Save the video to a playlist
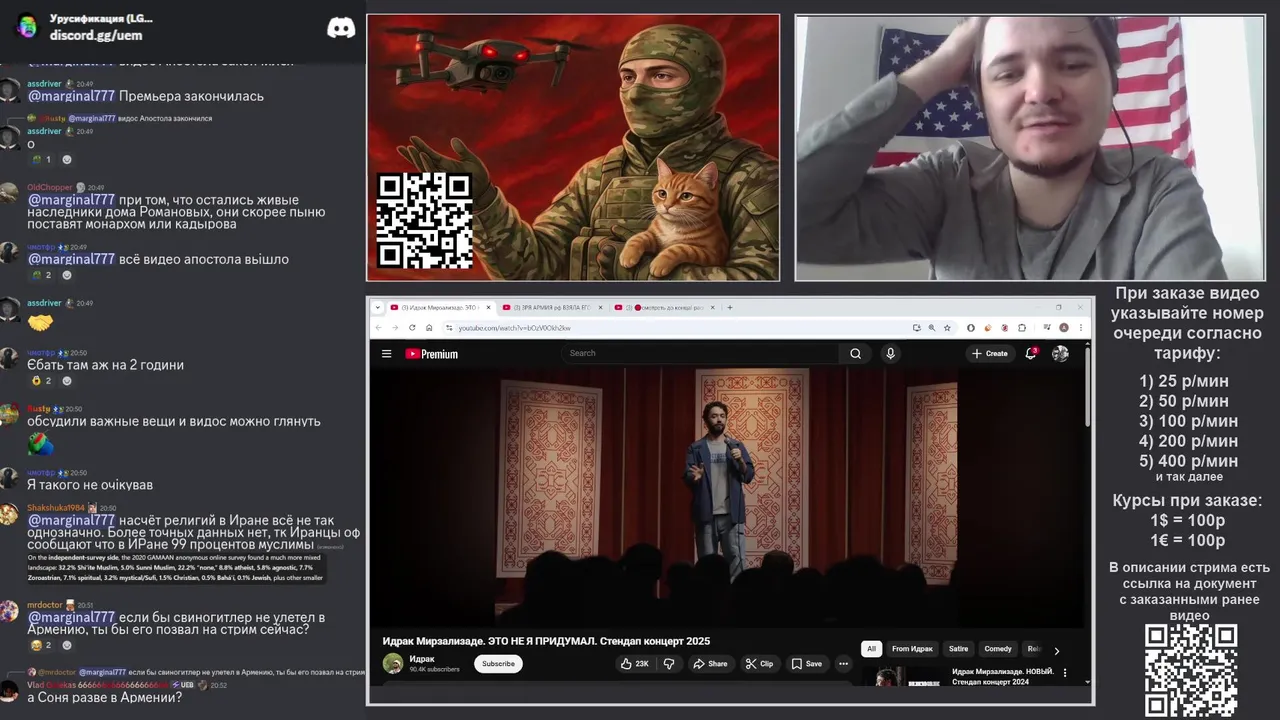Image resolution: width=1280 pixels, height=720 pixels. tap(806, 663)
